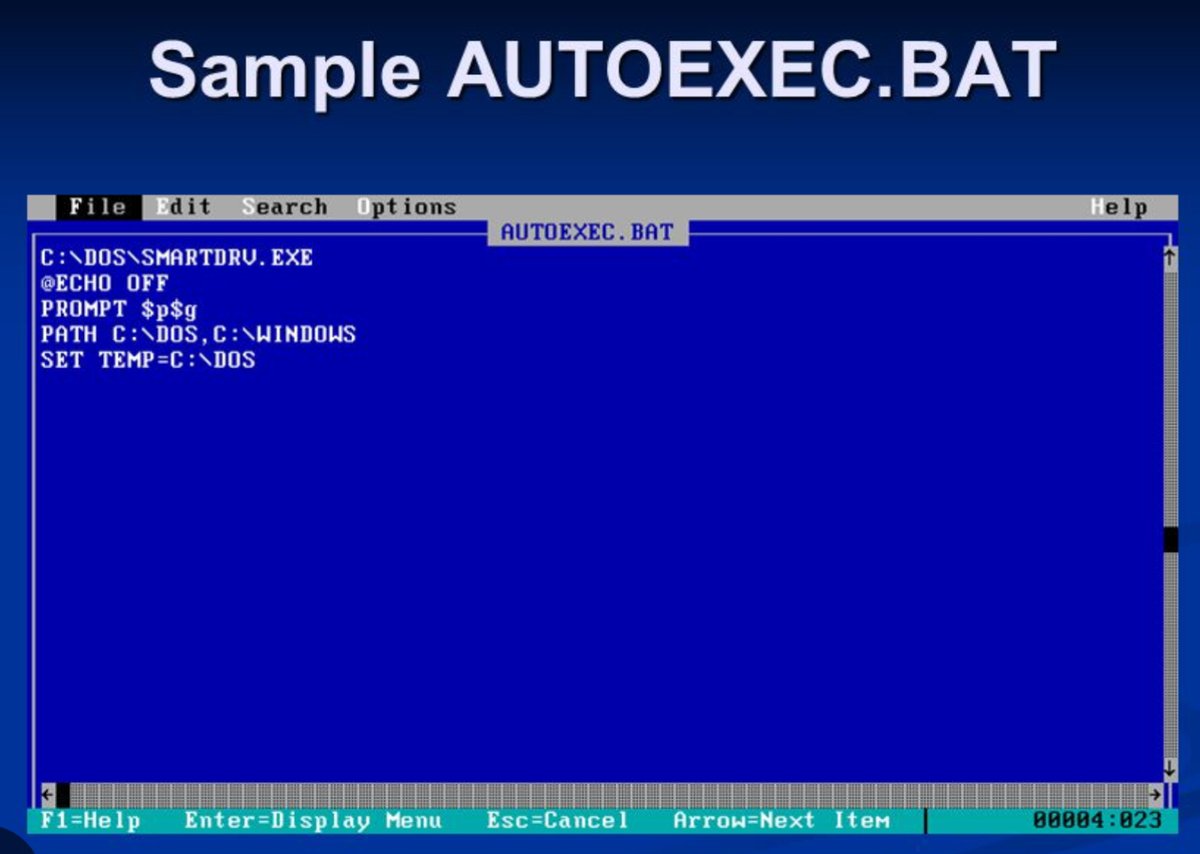The image size is (1200, 854).
Task: Click the Sample AUTOEXEC.BAT slide heading
Action: point(602,72)
